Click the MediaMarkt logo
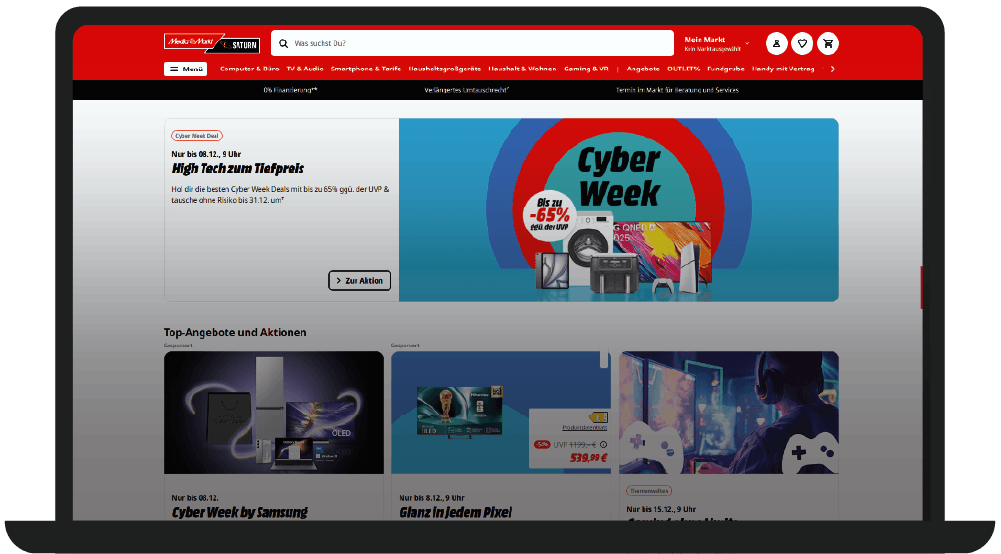The height and width of the screenshot is (554, 1001). 191,41
